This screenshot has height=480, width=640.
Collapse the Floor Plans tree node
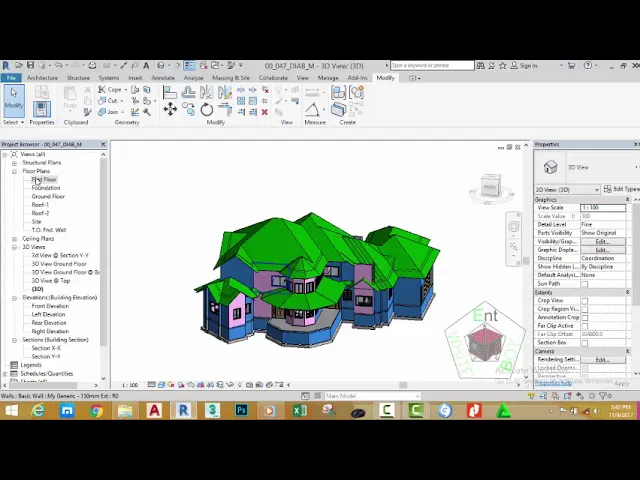click(x=14, y=171)
